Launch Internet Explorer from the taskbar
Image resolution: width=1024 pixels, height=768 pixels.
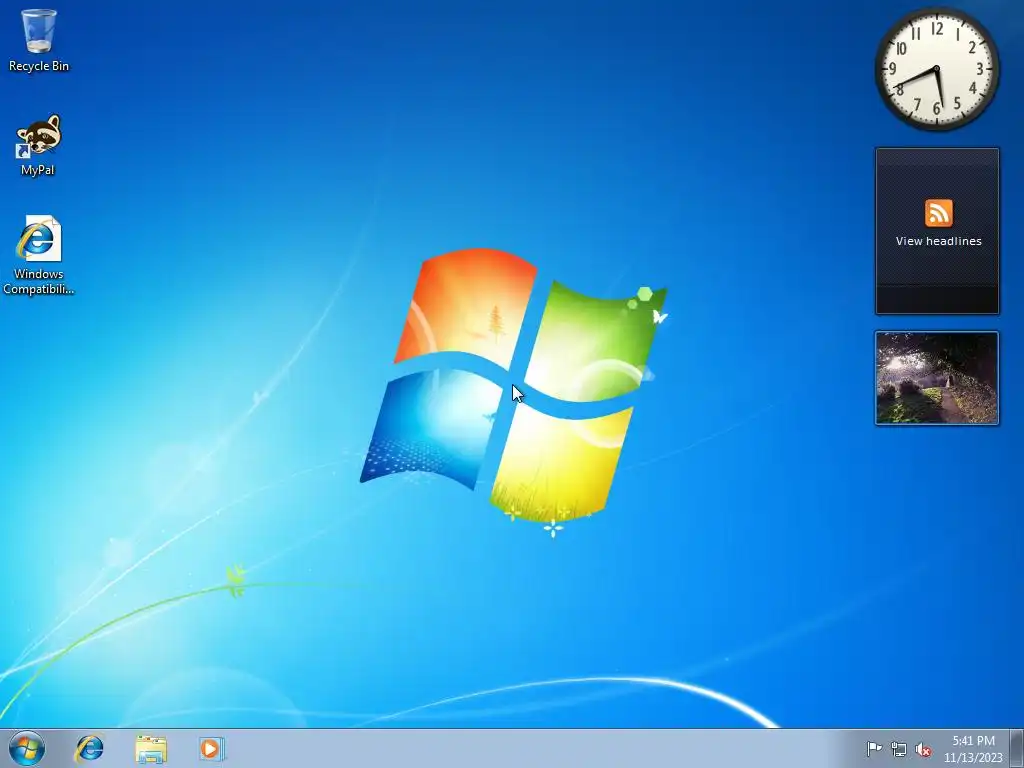point(89,748)
